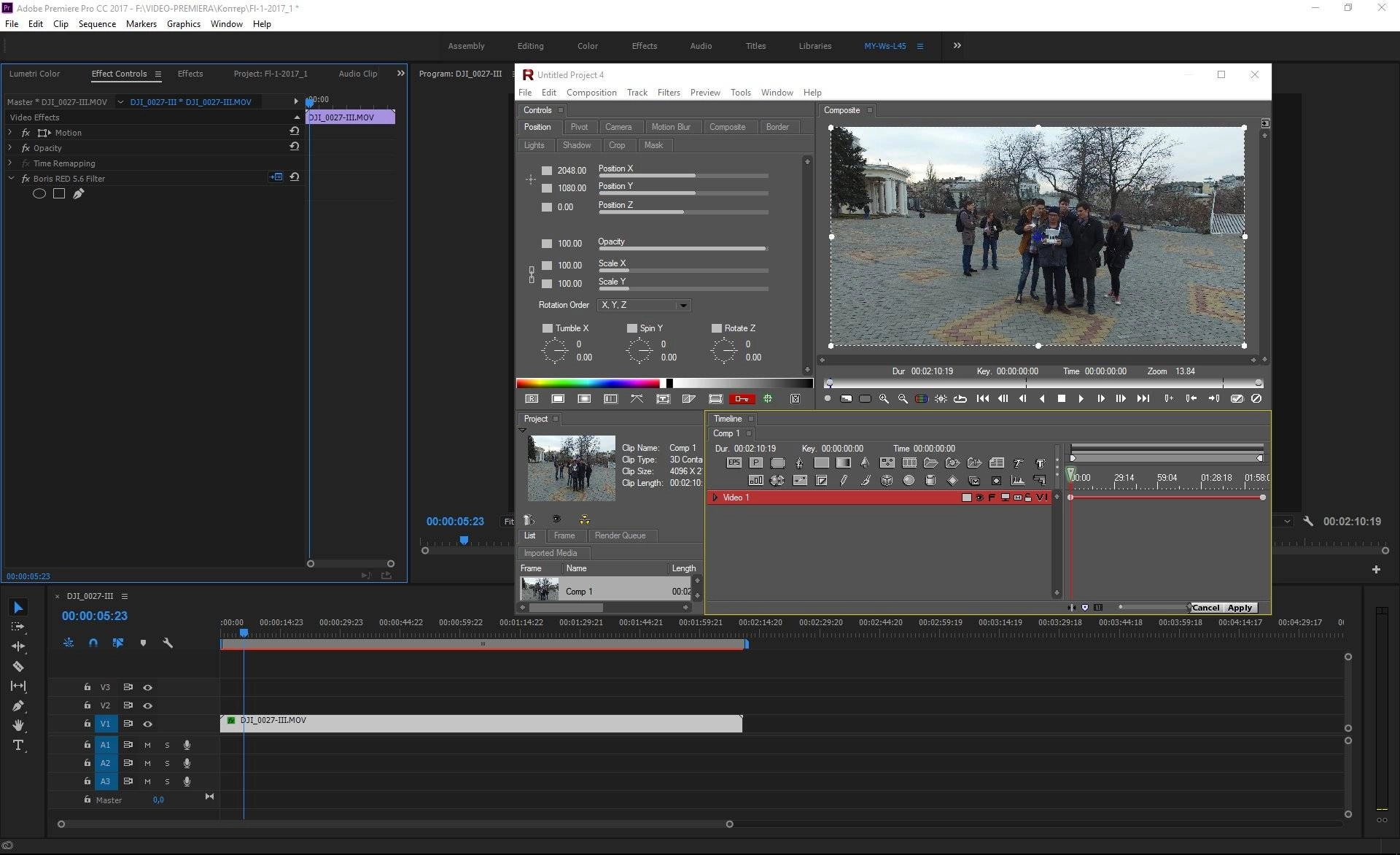This screenshot has width=1400, height=855.
Task: Play the Boris Composite preview
Action: (1081, 399)
